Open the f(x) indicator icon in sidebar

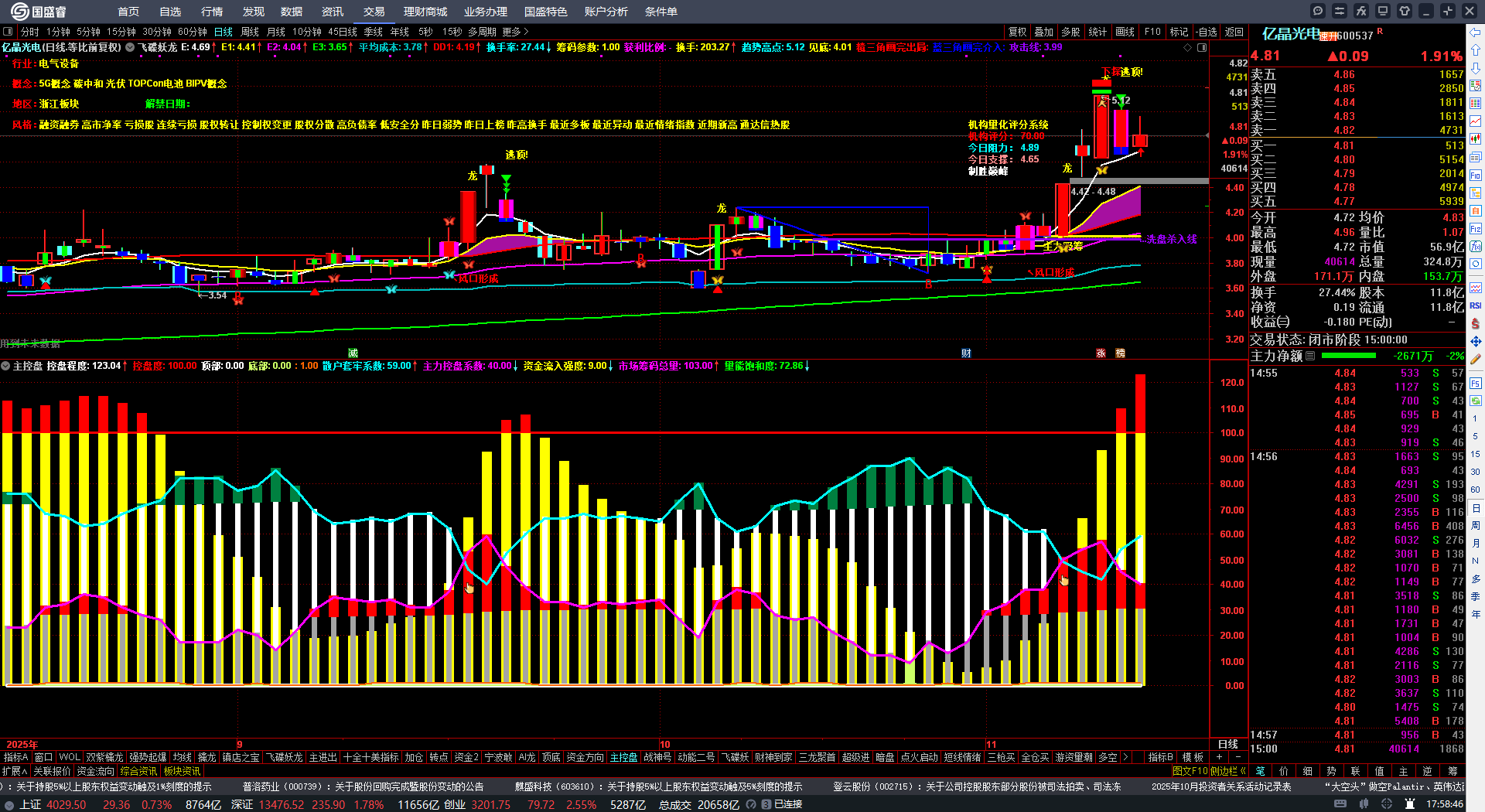1476,247
